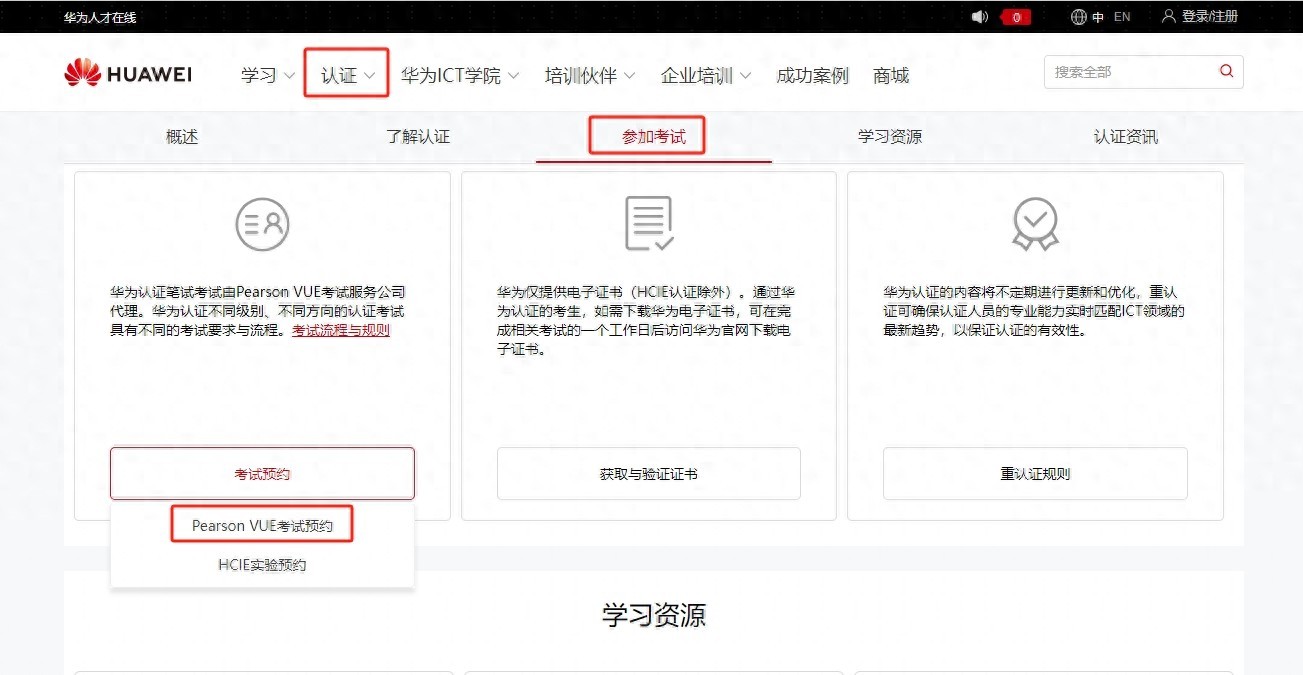Image resolution: width=1303 pixels, height=675 pixels.
Task: Expand the 认证 dropdown menu
Action: [x=347, y=75]
